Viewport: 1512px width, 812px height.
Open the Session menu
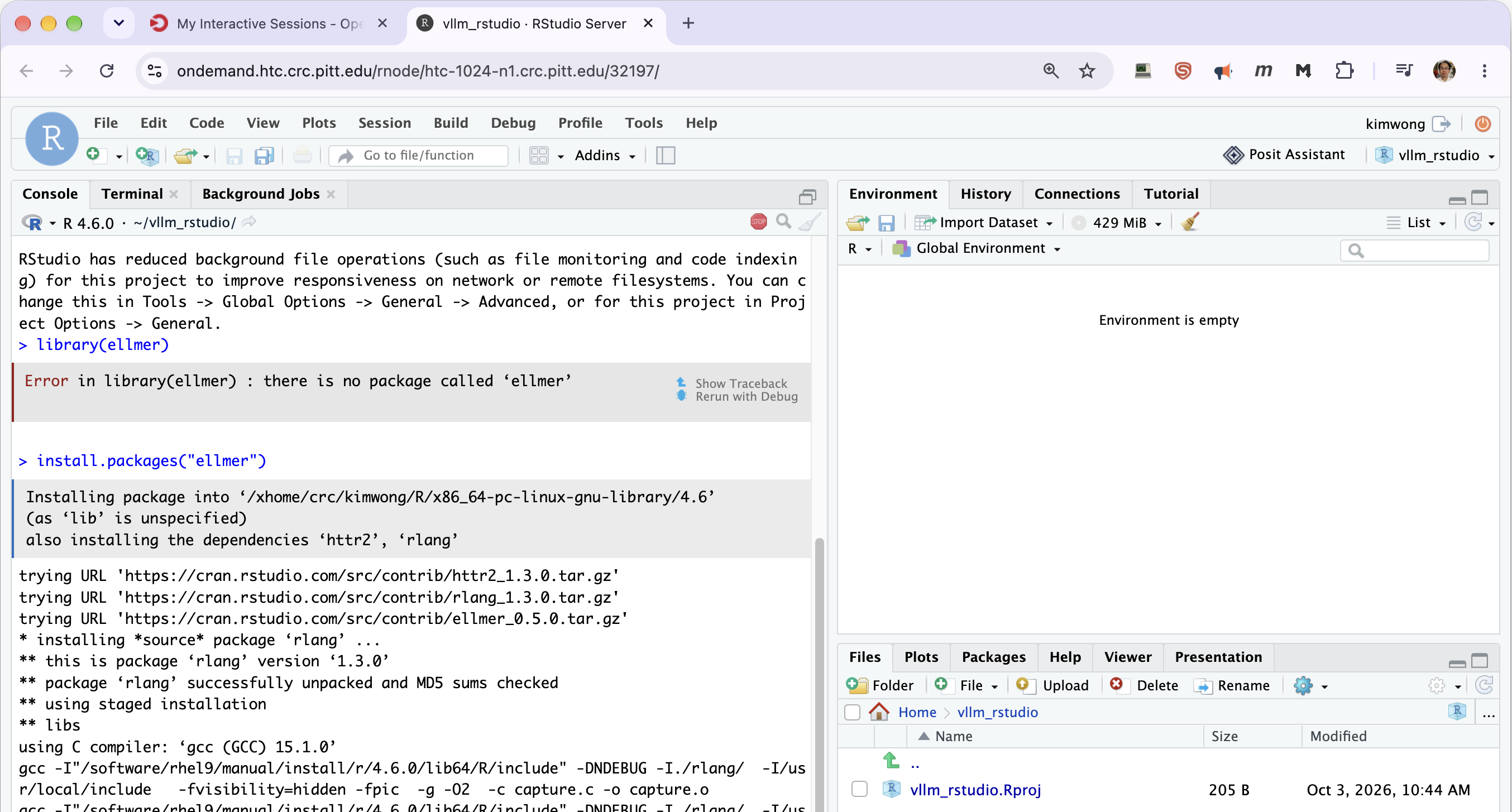tap(385, 123)
